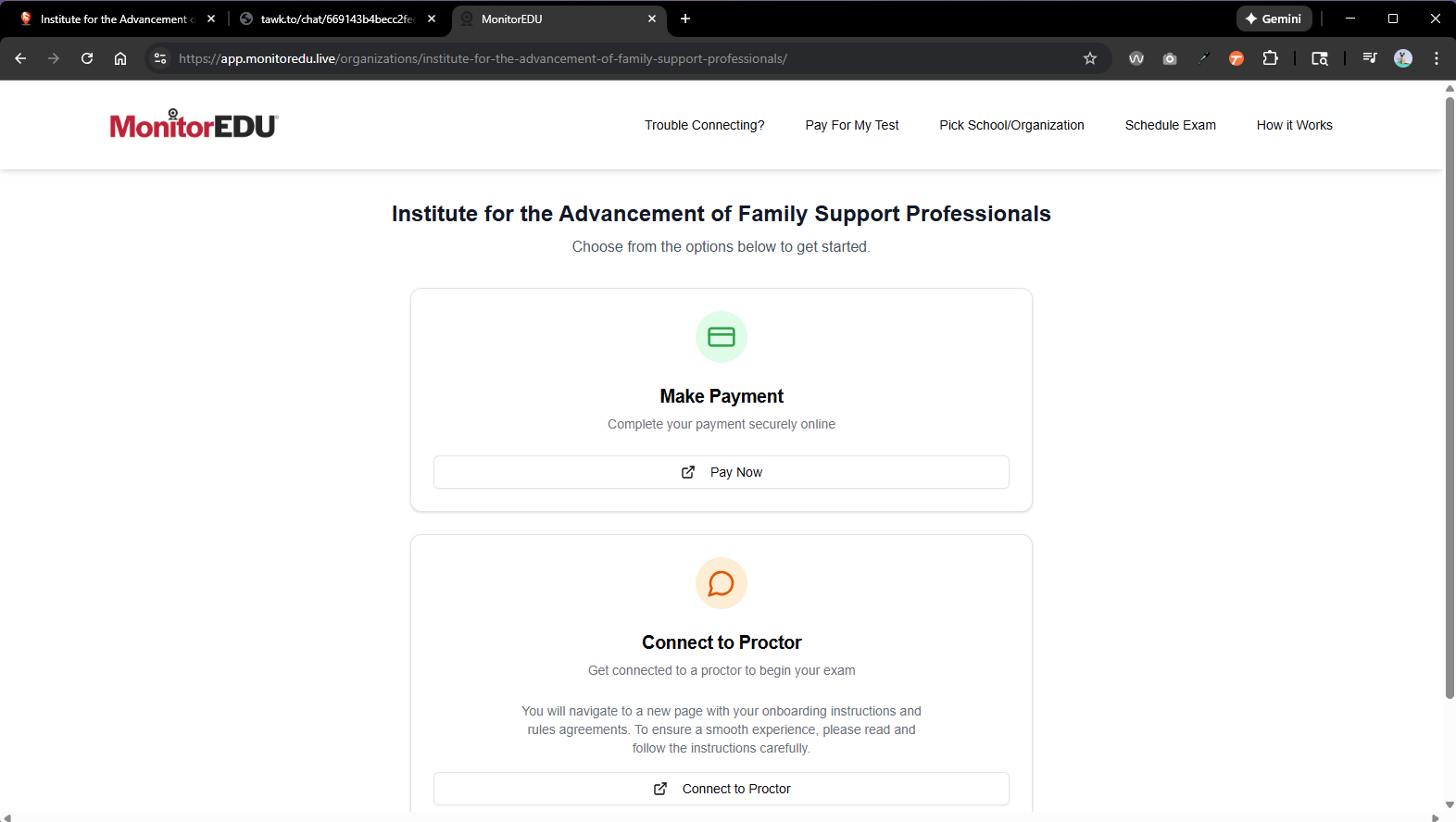1456x822 pixels.
Task: Close the tawk.to chat tab
Action: tap(432, 19)
